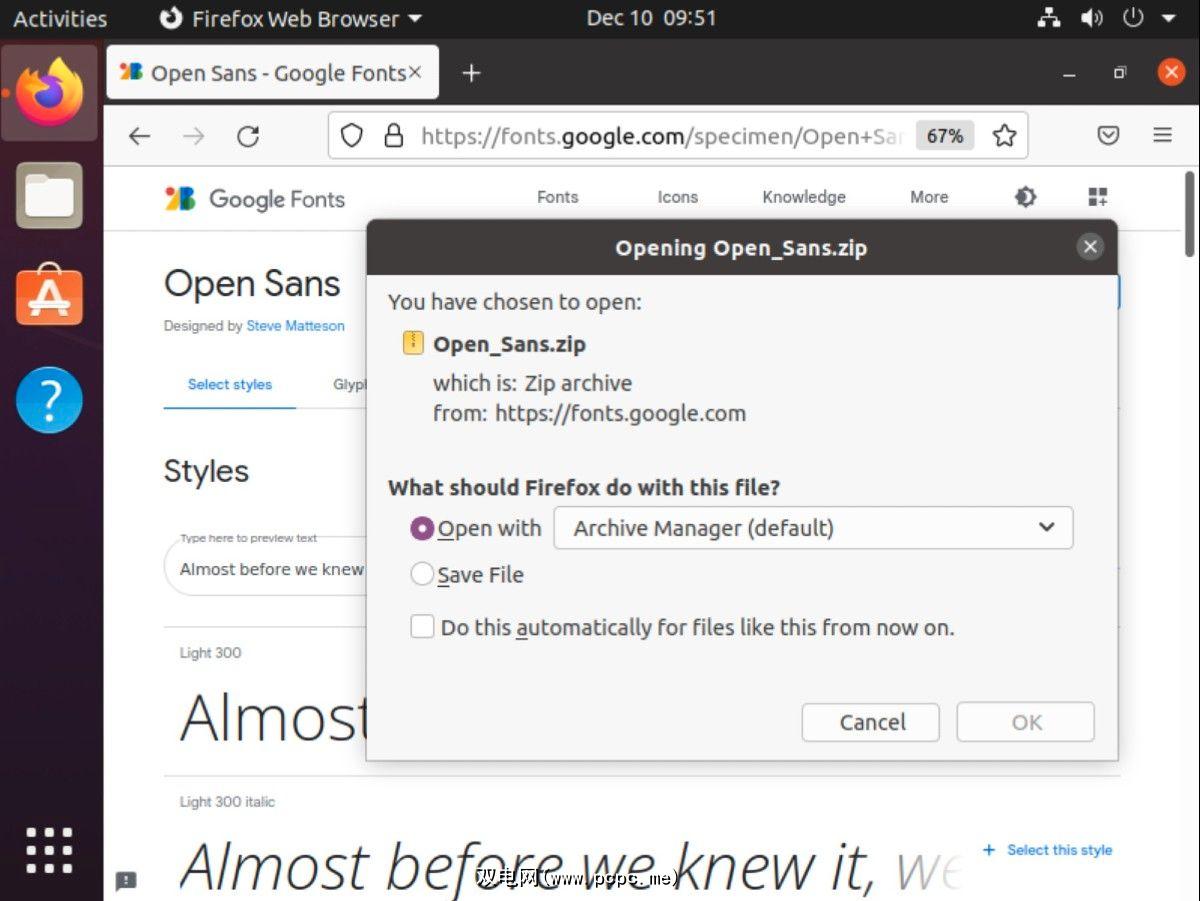Screen dimensions: 1200x901
Task: Open the Pocket save icon
Action: coord(1108,136)
